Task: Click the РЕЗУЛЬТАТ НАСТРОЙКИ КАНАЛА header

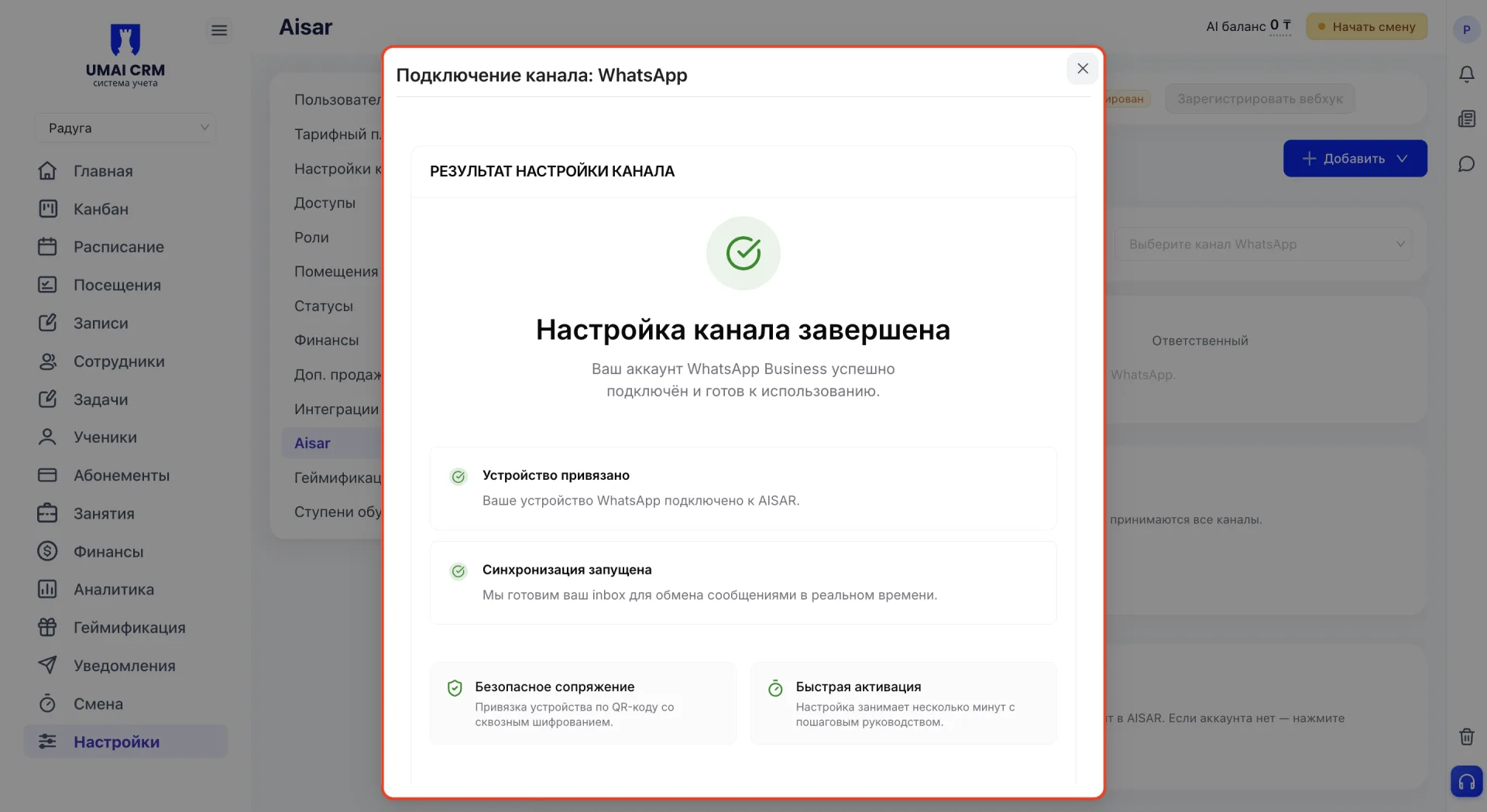Action: point(552,171)
